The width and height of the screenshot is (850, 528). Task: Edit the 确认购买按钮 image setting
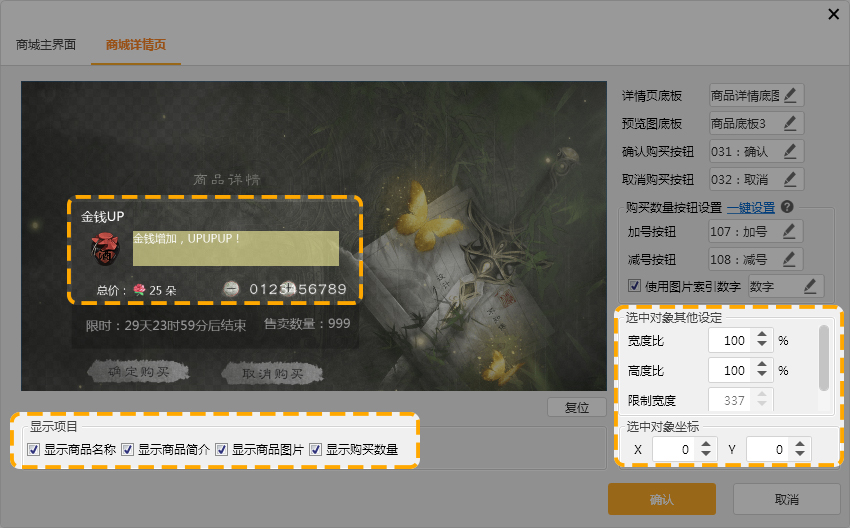pos(790,152)
